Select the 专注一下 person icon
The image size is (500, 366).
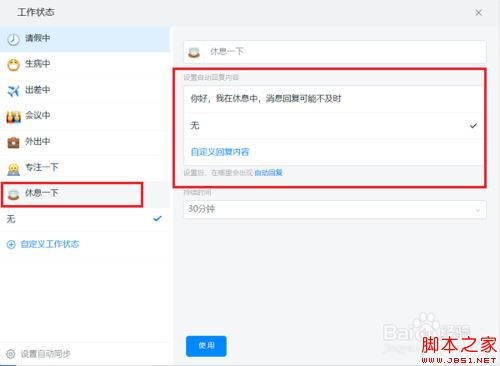[x=13, y=169]
